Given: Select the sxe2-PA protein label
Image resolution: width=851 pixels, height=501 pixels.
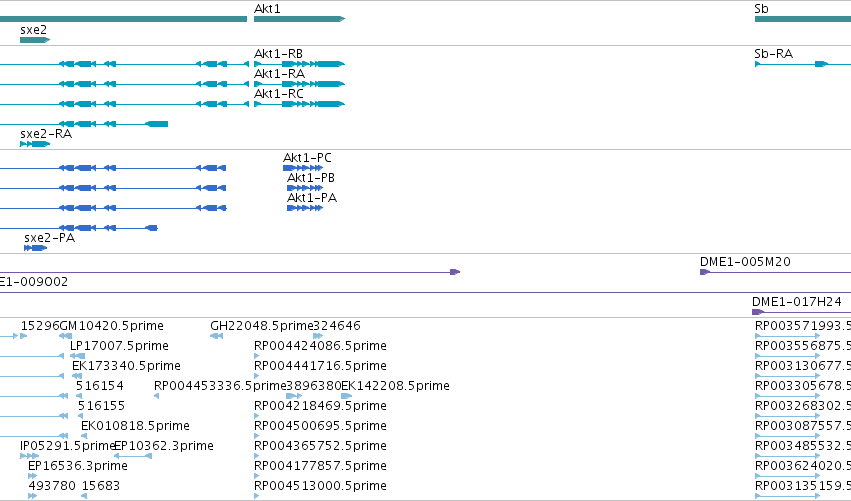Looking at the screenshot, I should point(49,238).
